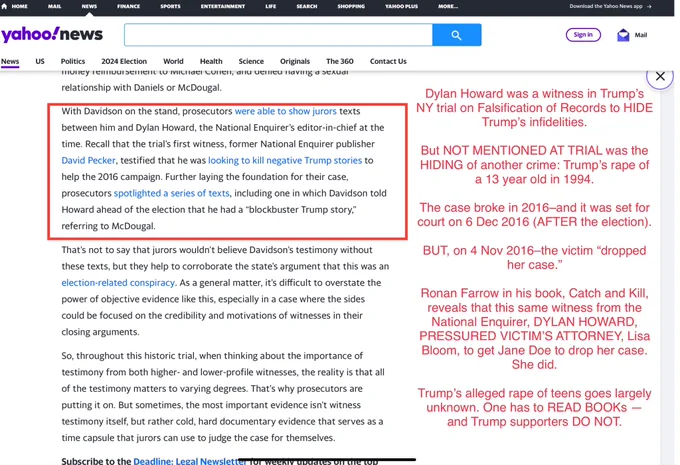
Task: Click the blue search magnifier button
Action: coord(456,35)
